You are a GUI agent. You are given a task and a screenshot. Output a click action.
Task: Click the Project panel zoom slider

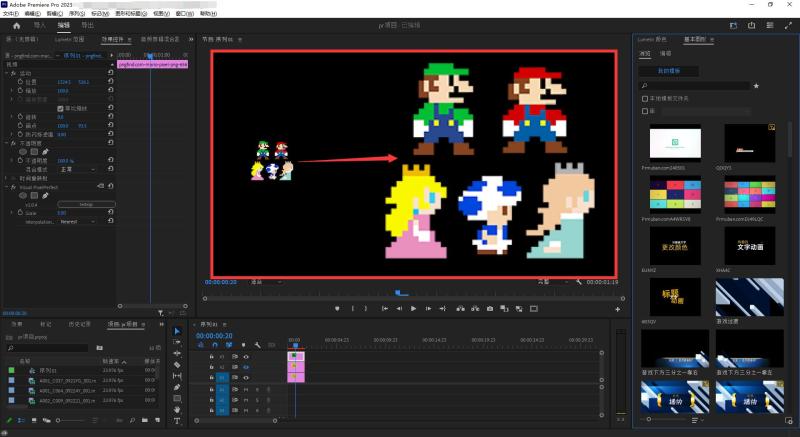pyautogui.click(x=70, y=420)
